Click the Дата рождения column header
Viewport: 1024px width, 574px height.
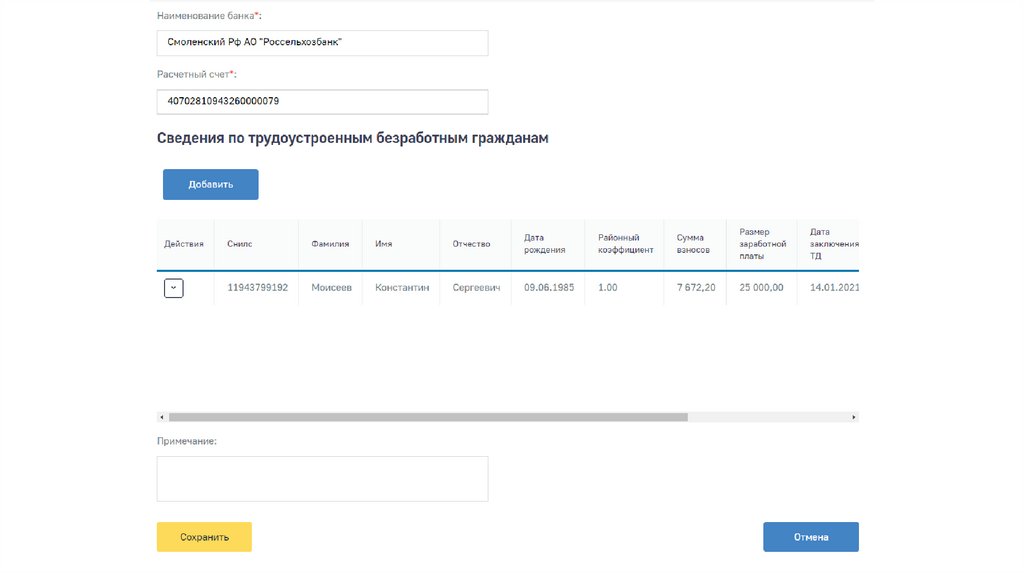545,244
